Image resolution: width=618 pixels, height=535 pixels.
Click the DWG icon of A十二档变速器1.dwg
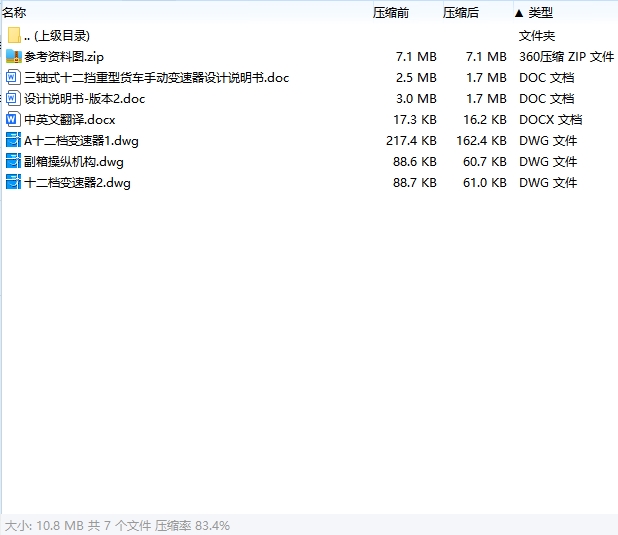[13, 140]
